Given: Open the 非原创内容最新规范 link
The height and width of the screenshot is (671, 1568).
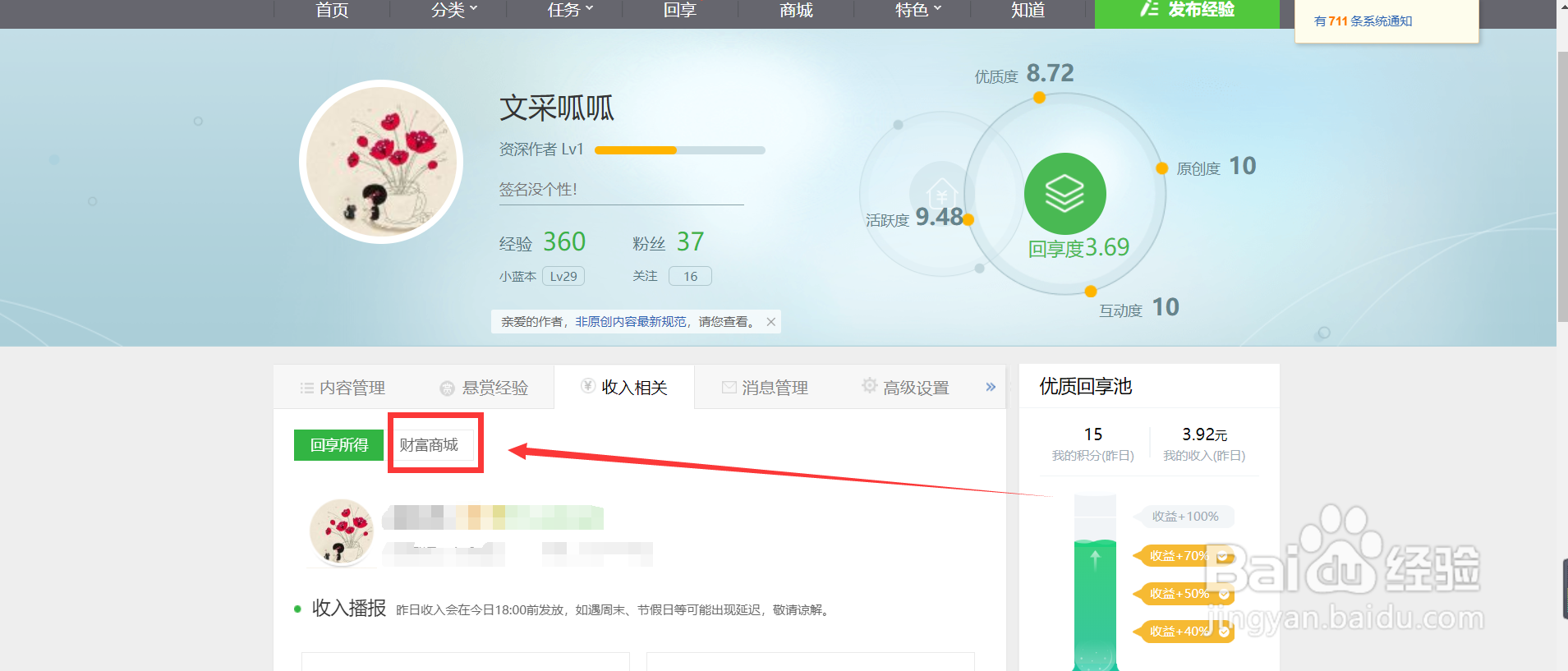Looking at the screenshot, I should click(630, 322).
